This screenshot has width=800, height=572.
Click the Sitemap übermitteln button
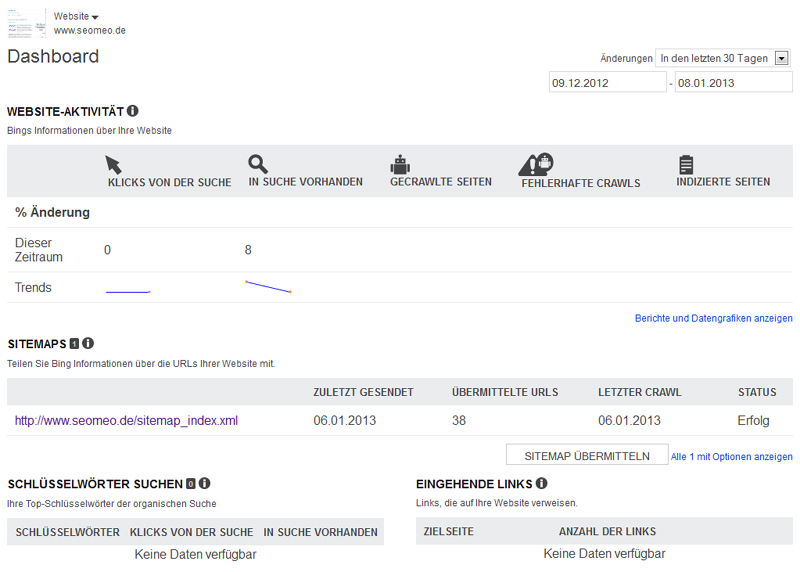[x=587, y=456]
